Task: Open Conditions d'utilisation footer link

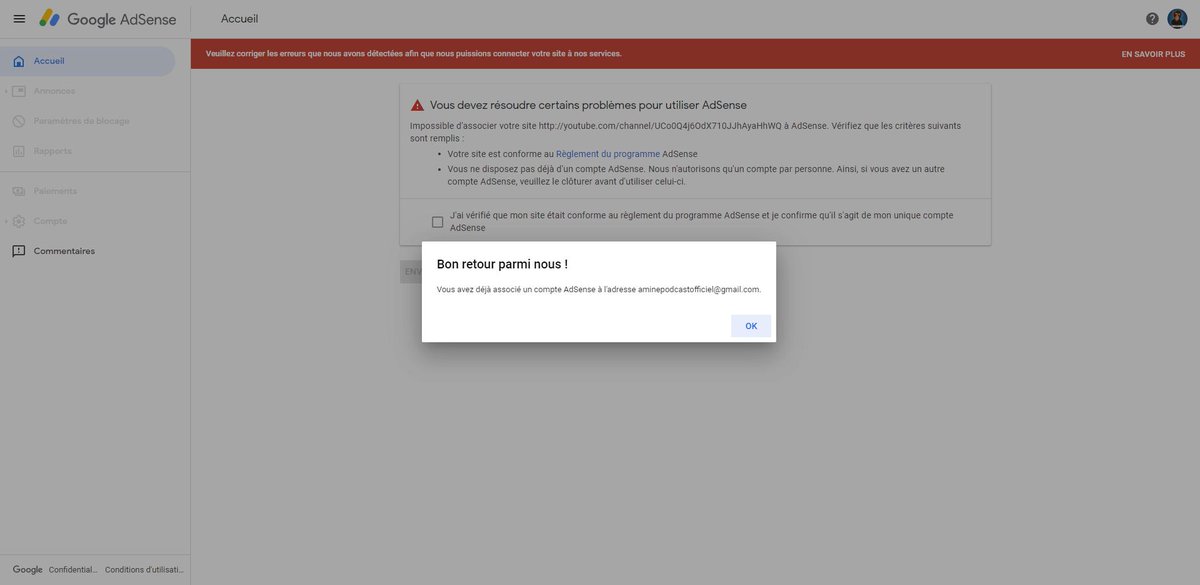Action: coord(145,570)
